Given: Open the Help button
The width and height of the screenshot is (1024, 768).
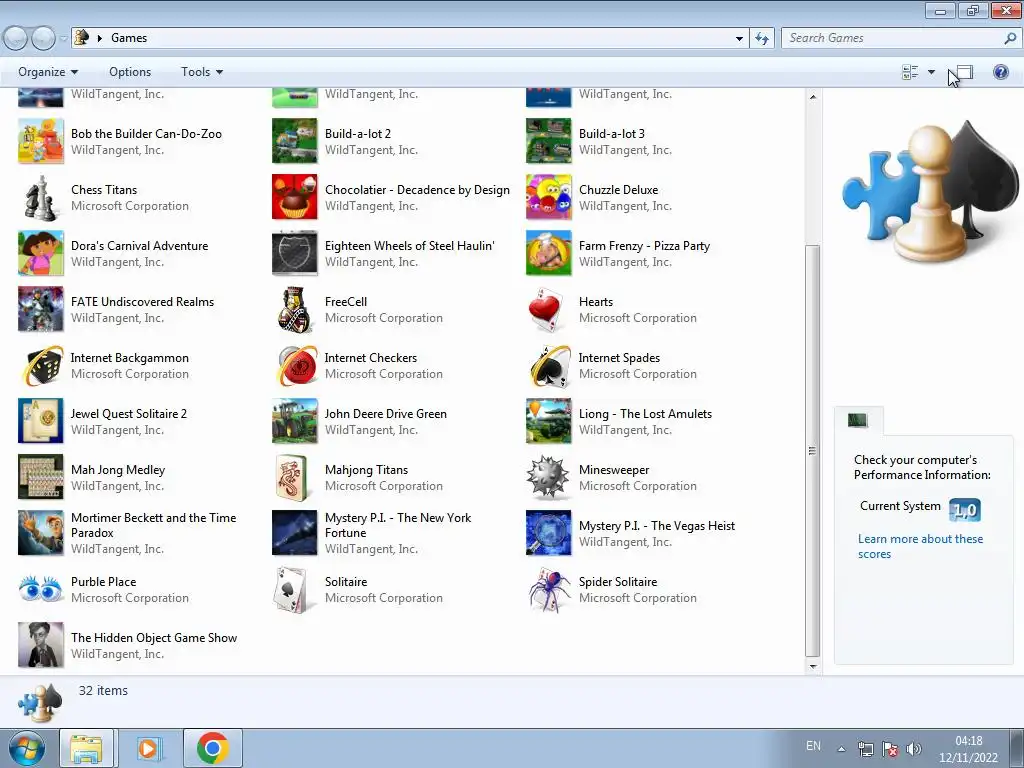Looking at the screenshot, I should 1000,72.
